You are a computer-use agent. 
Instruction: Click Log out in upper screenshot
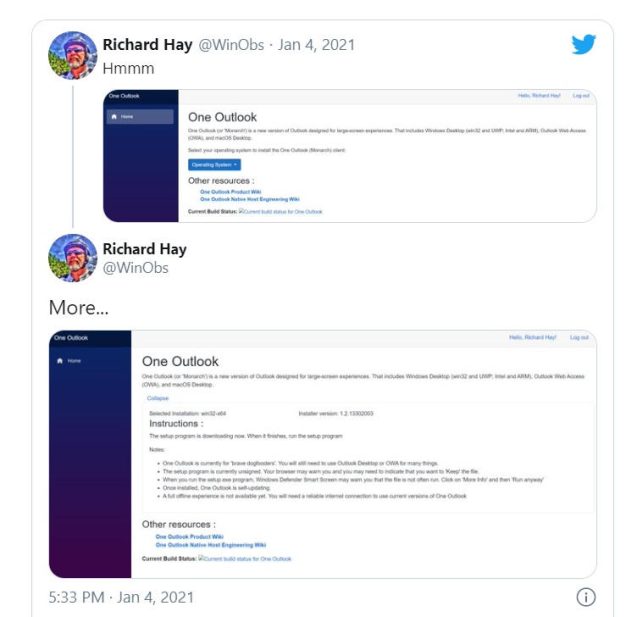point(581,95)
